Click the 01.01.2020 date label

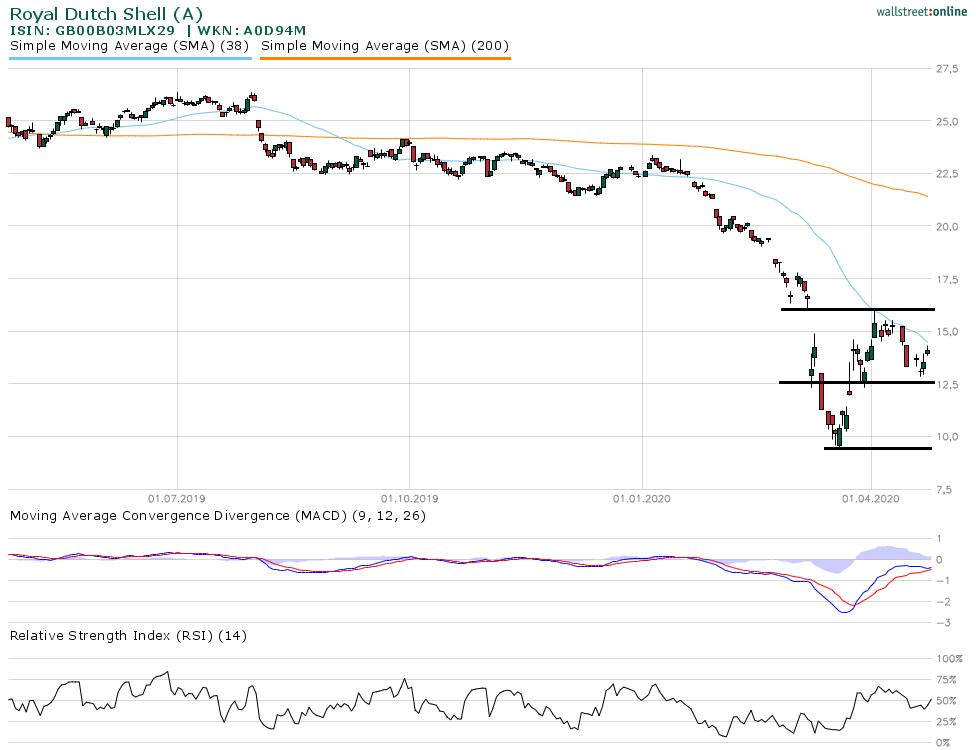tap(641, 496)
